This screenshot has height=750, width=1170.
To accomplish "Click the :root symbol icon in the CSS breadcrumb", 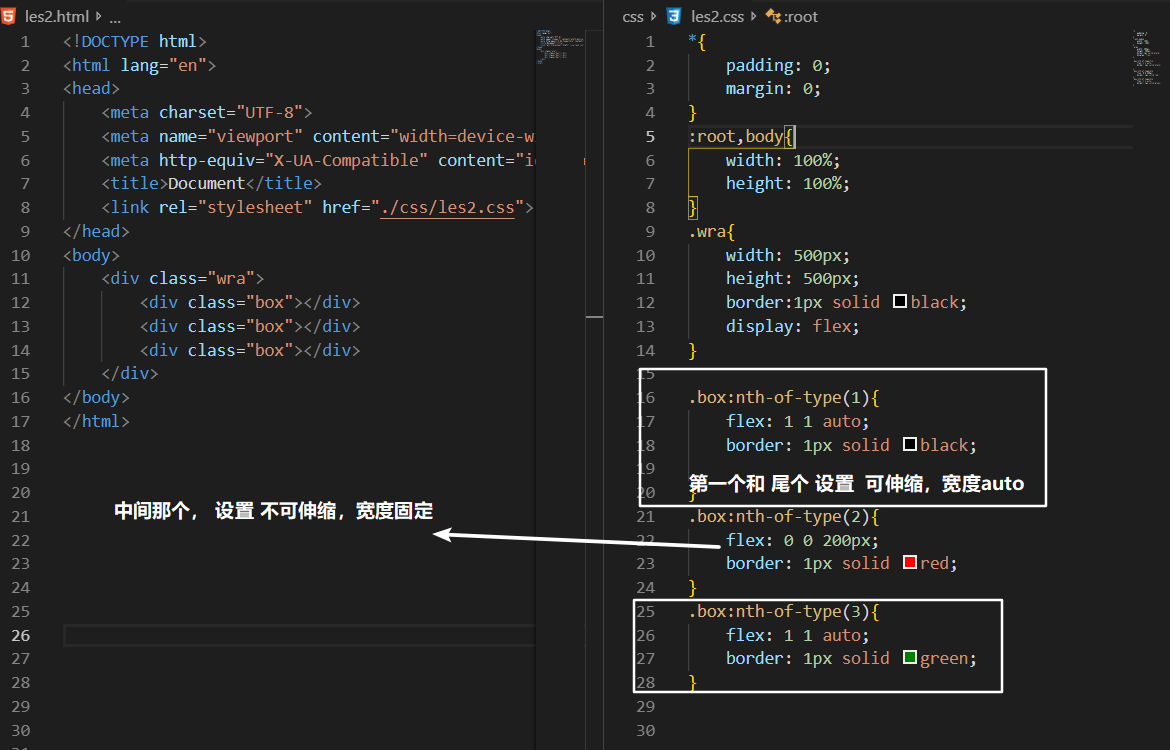I will click(773, 16).
